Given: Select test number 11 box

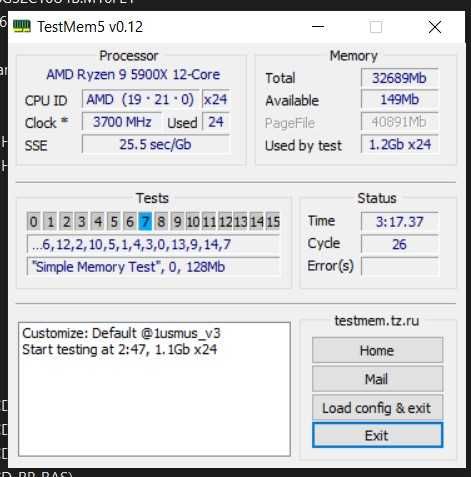Looking at the screenshot, I should tap(209, 221).
